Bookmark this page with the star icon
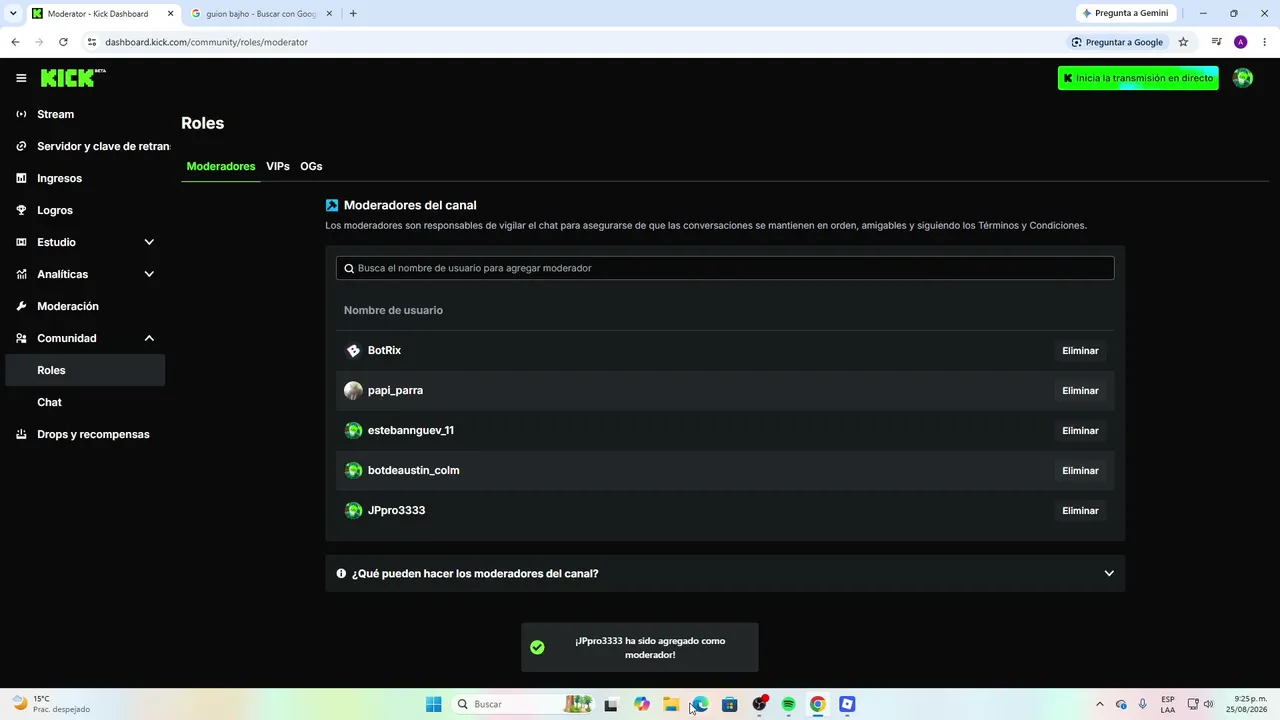The image size is (1280, 720). (x=1183, y=42)
